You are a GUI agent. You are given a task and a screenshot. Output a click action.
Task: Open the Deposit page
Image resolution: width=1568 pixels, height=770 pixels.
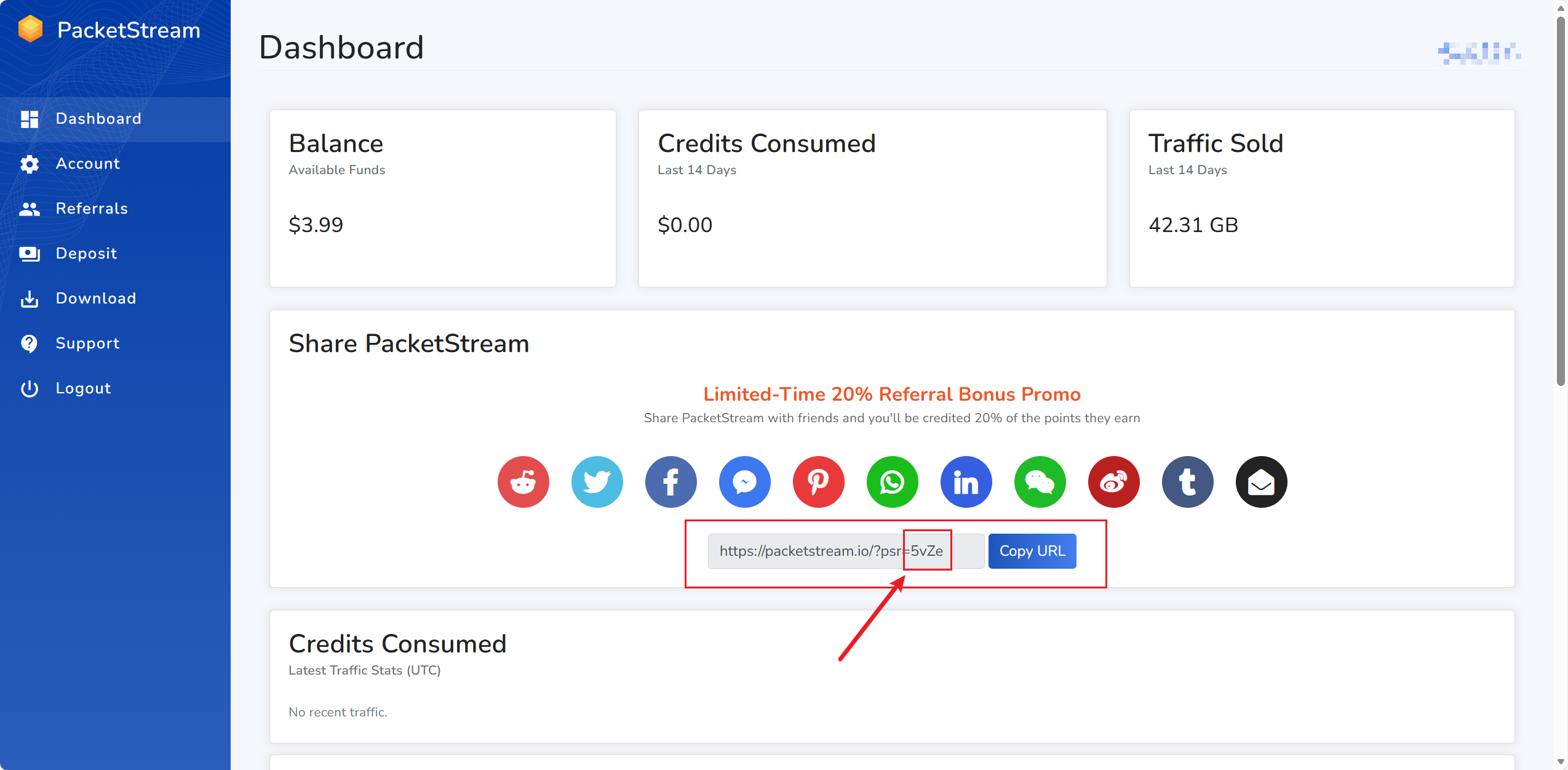coord(86,254)
